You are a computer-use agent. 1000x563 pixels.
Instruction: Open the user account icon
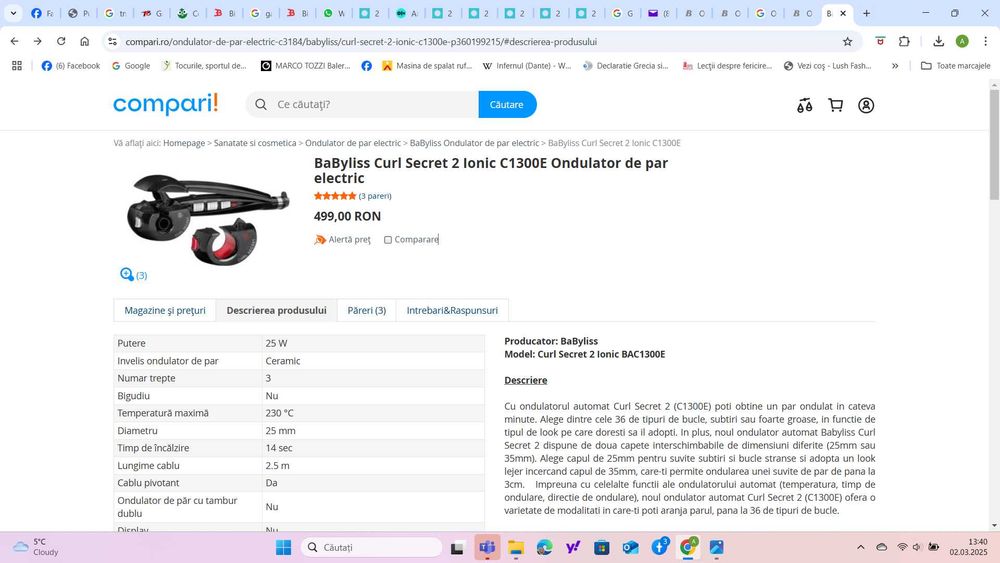click(866, 105)
